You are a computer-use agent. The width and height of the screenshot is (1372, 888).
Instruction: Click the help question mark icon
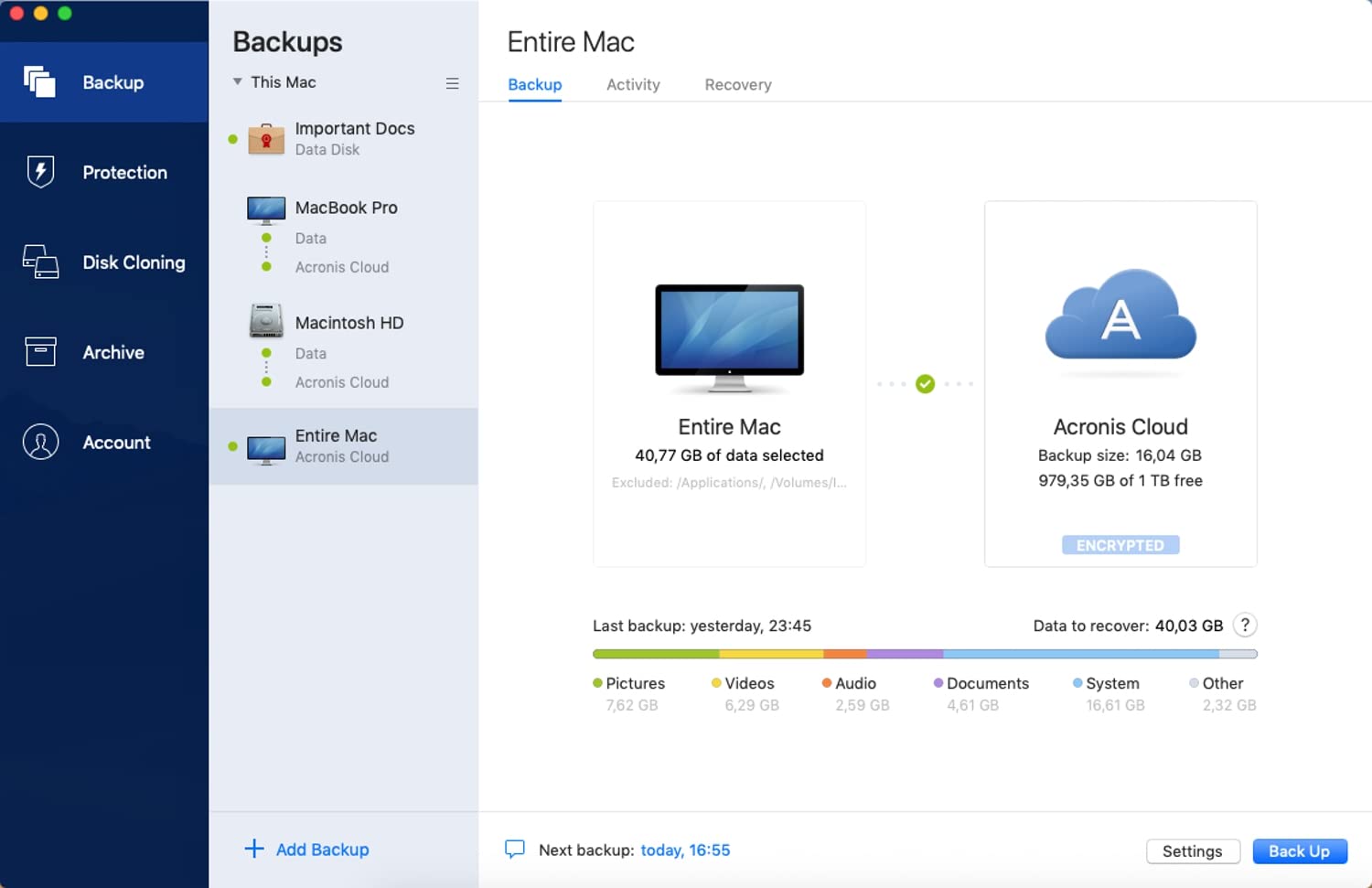point(1245,626)
